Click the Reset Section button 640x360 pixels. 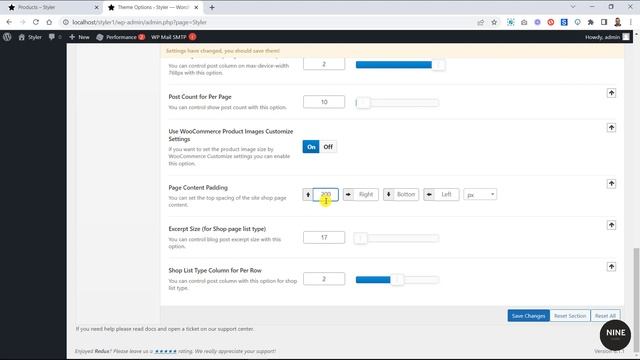pos(570,316)
